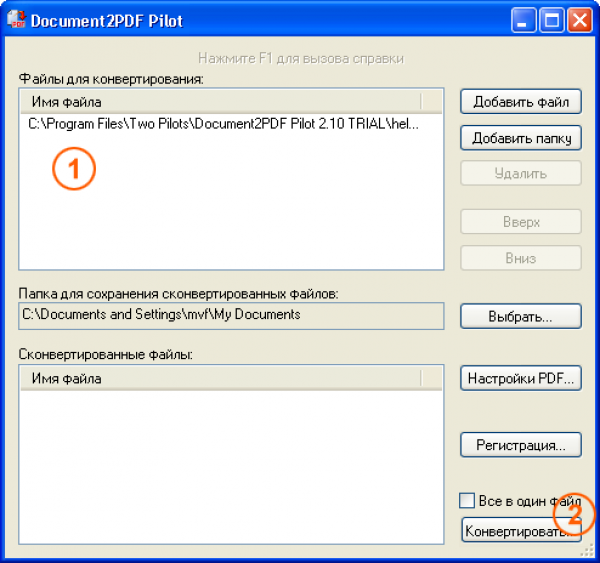Open Настройки PDF... settings
Viewport: 600px width, 563px height.
[521, 378]
